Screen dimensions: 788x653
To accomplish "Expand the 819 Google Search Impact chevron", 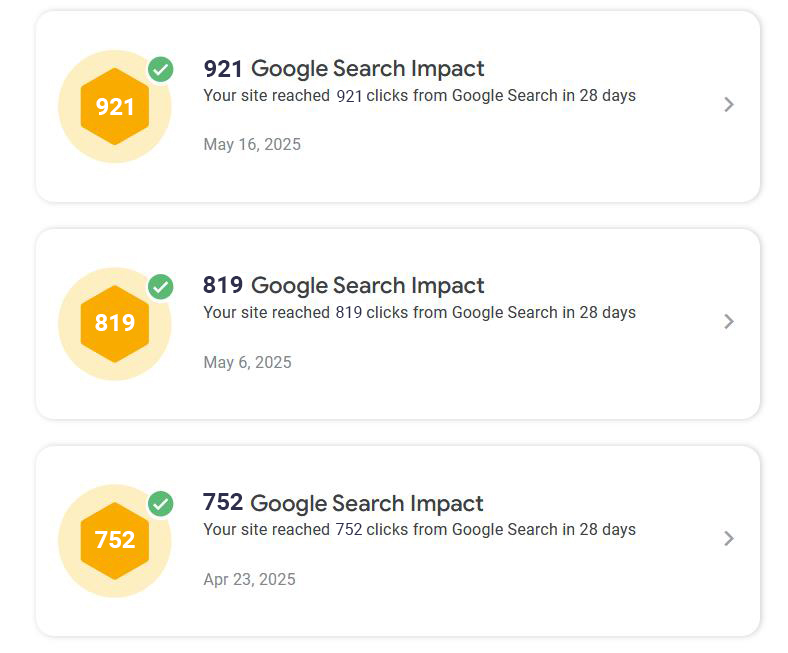I will click(x=729, y=321).
